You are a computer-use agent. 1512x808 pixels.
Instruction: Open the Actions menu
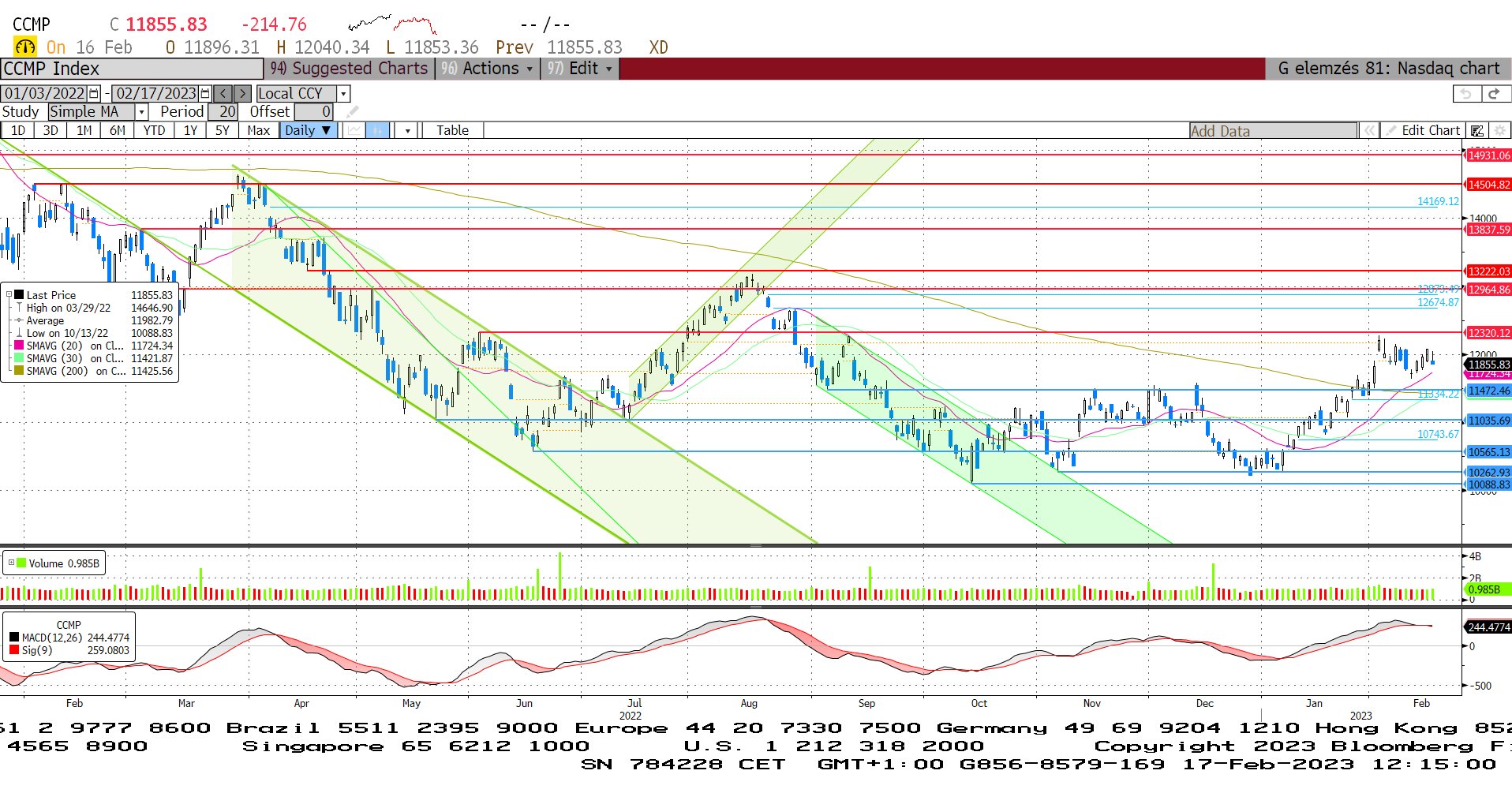tap(488, 69)
